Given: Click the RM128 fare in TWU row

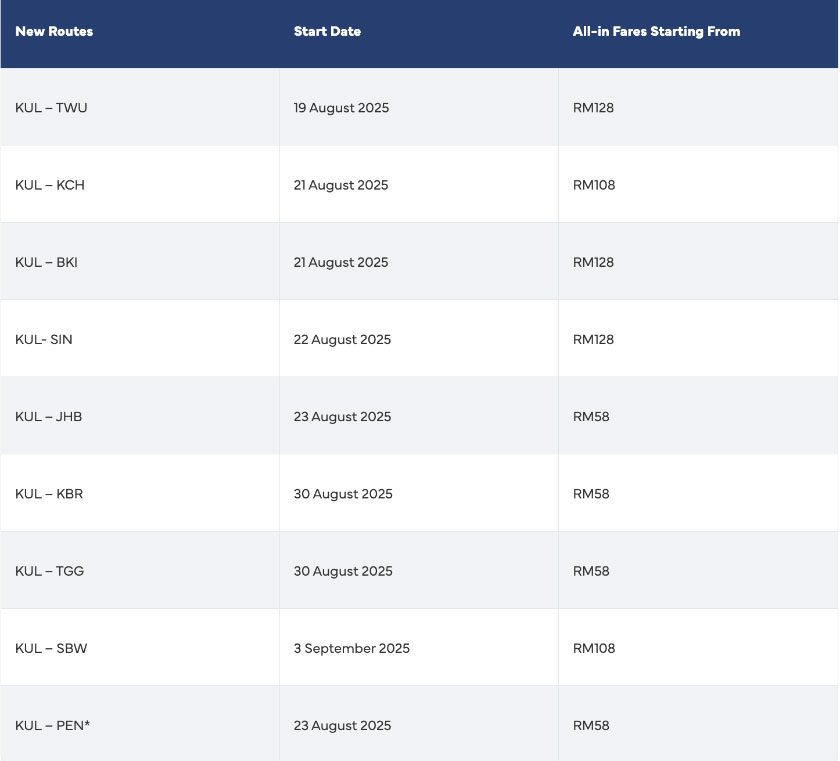Looking at the screenshot, I should [593, 108].
